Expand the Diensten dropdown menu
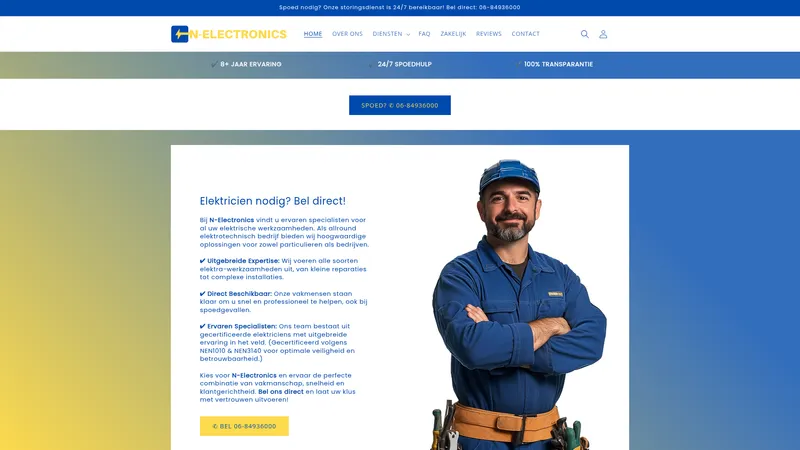Viewport: 800px width, 450px height. [x=391, y=34]
